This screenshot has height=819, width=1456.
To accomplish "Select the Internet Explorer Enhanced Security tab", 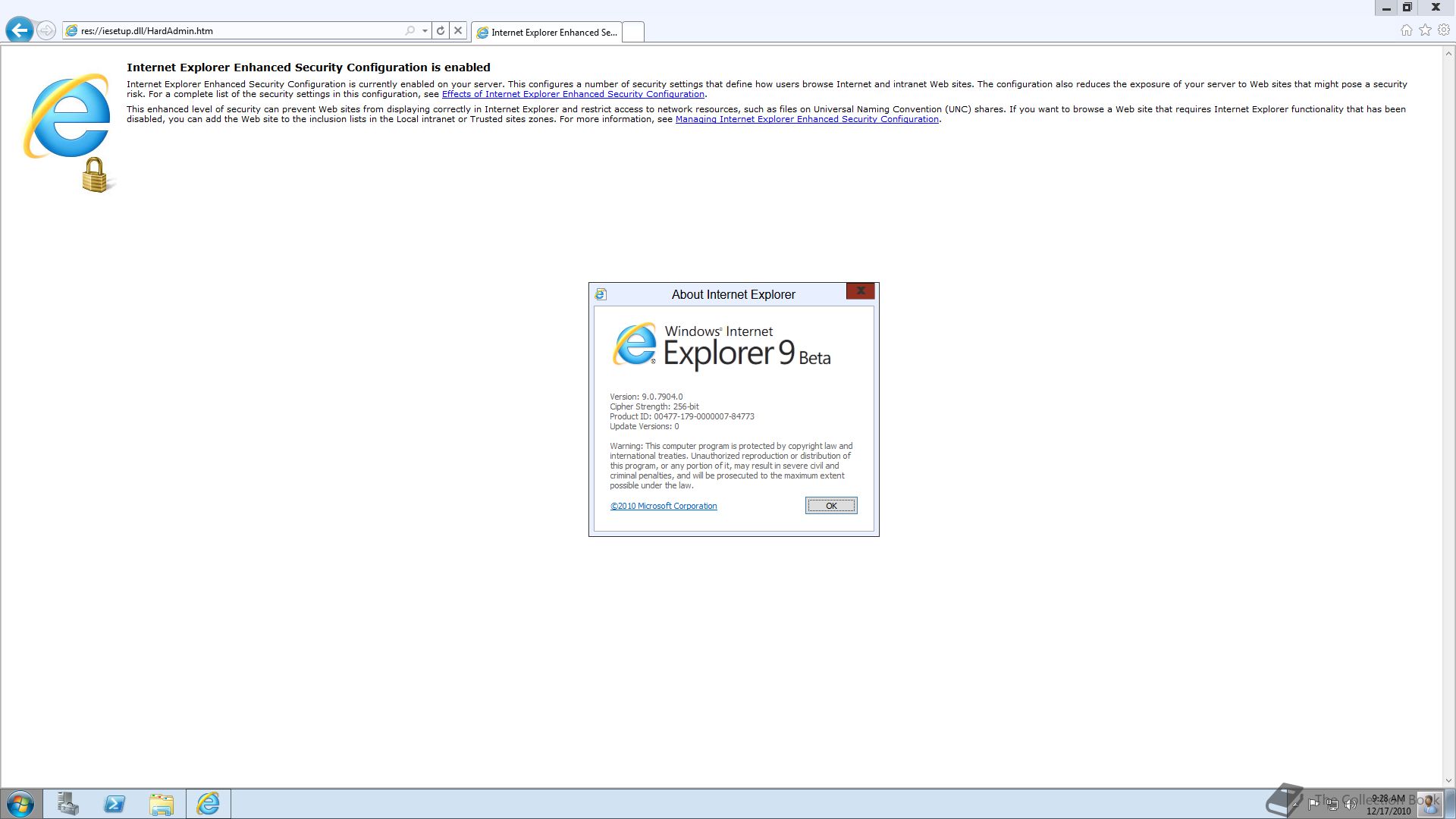I will coord(547,32).
